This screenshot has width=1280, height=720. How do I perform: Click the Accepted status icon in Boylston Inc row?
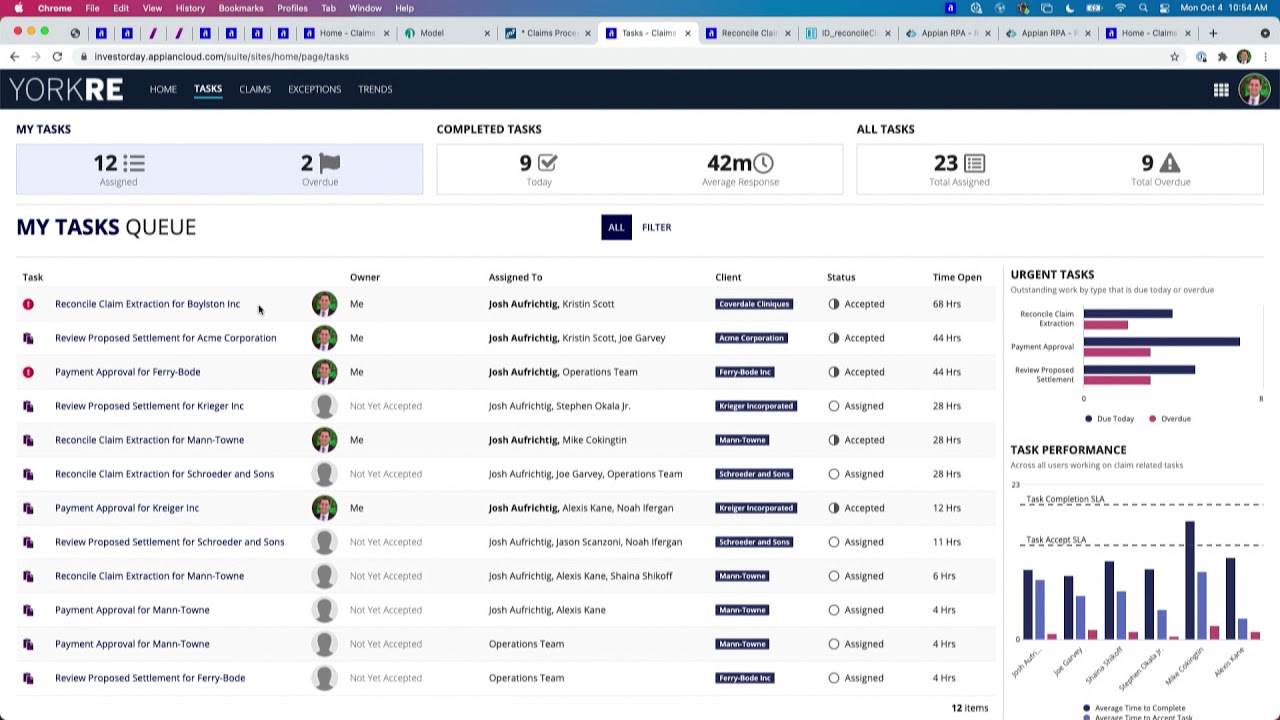(x=834, y=304)
